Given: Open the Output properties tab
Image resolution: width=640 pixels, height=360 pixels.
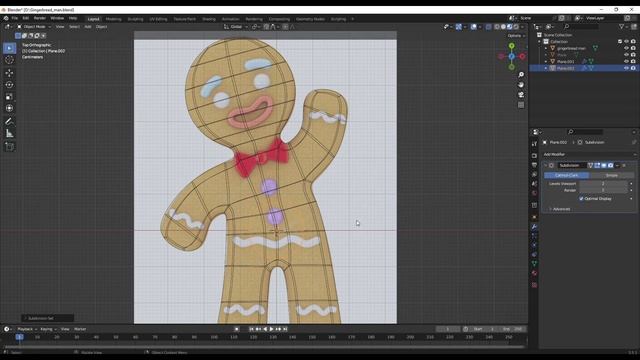Looking at the screenshot, I should [x=534, y=165].
